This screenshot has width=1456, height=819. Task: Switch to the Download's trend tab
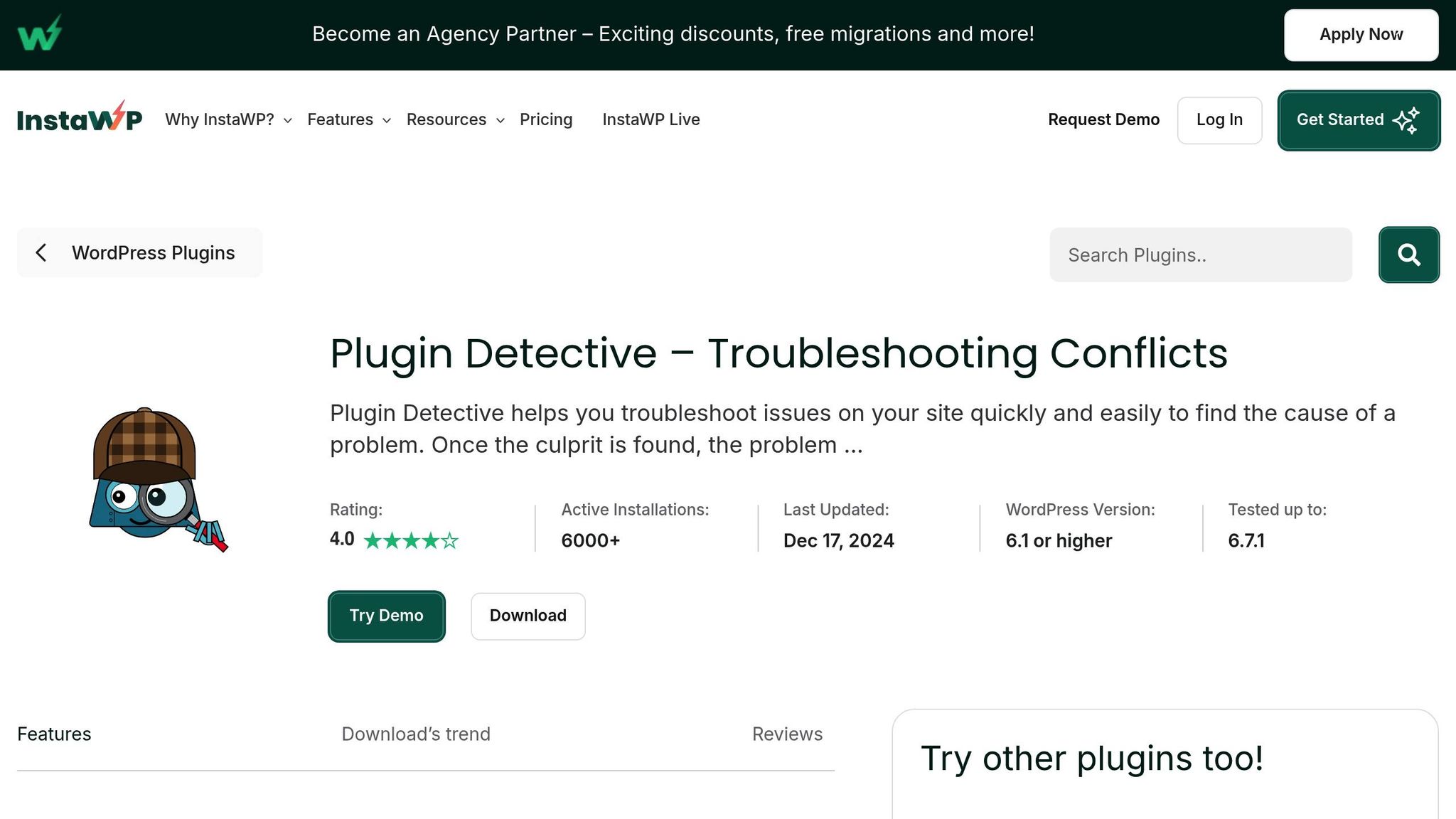pos(416,734)
